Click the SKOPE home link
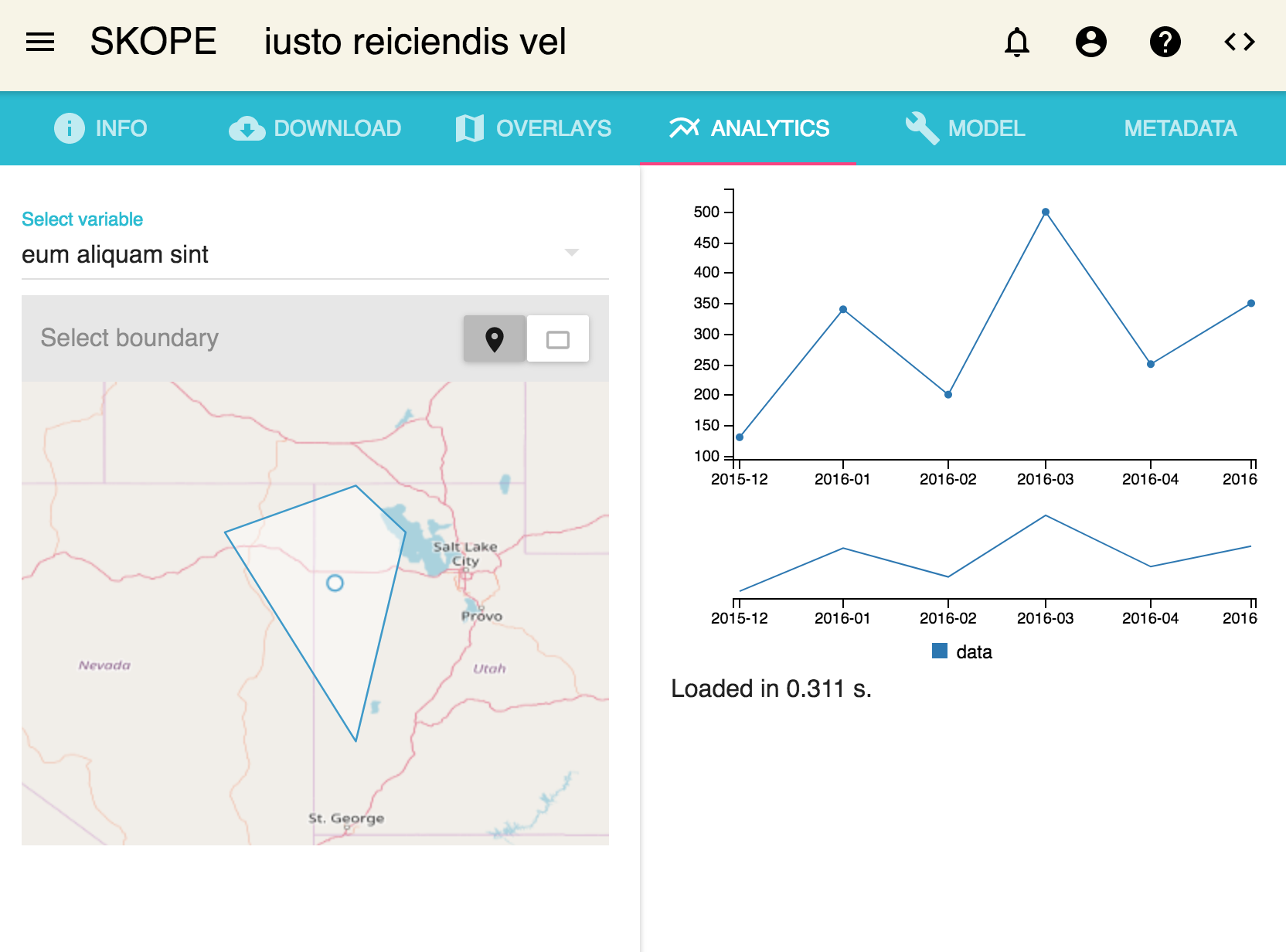This screenshot has height=952, width=1286. (x=151, y=42)
